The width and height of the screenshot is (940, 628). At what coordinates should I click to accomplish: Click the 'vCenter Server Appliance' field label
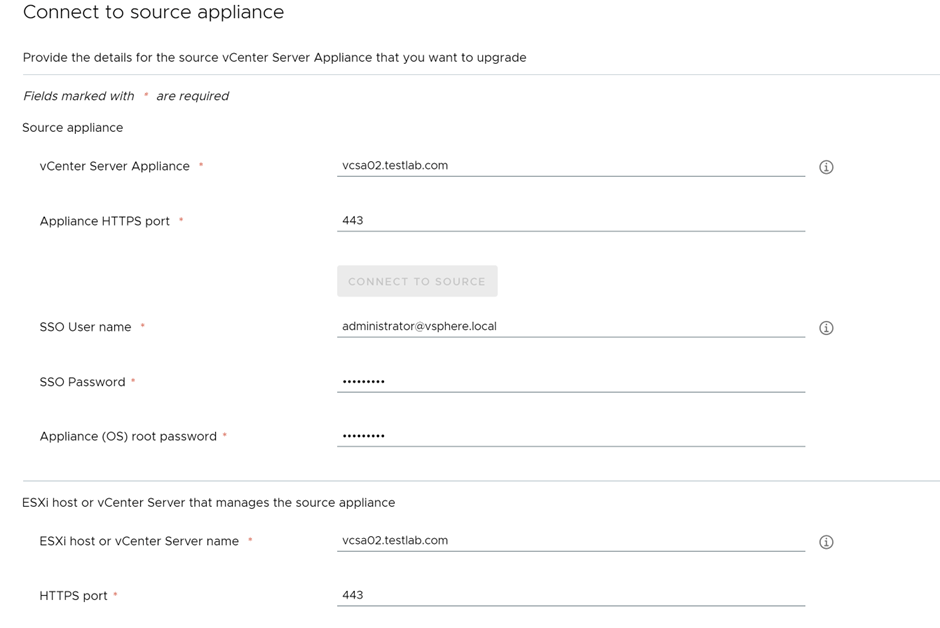click(x=114, y=166)
